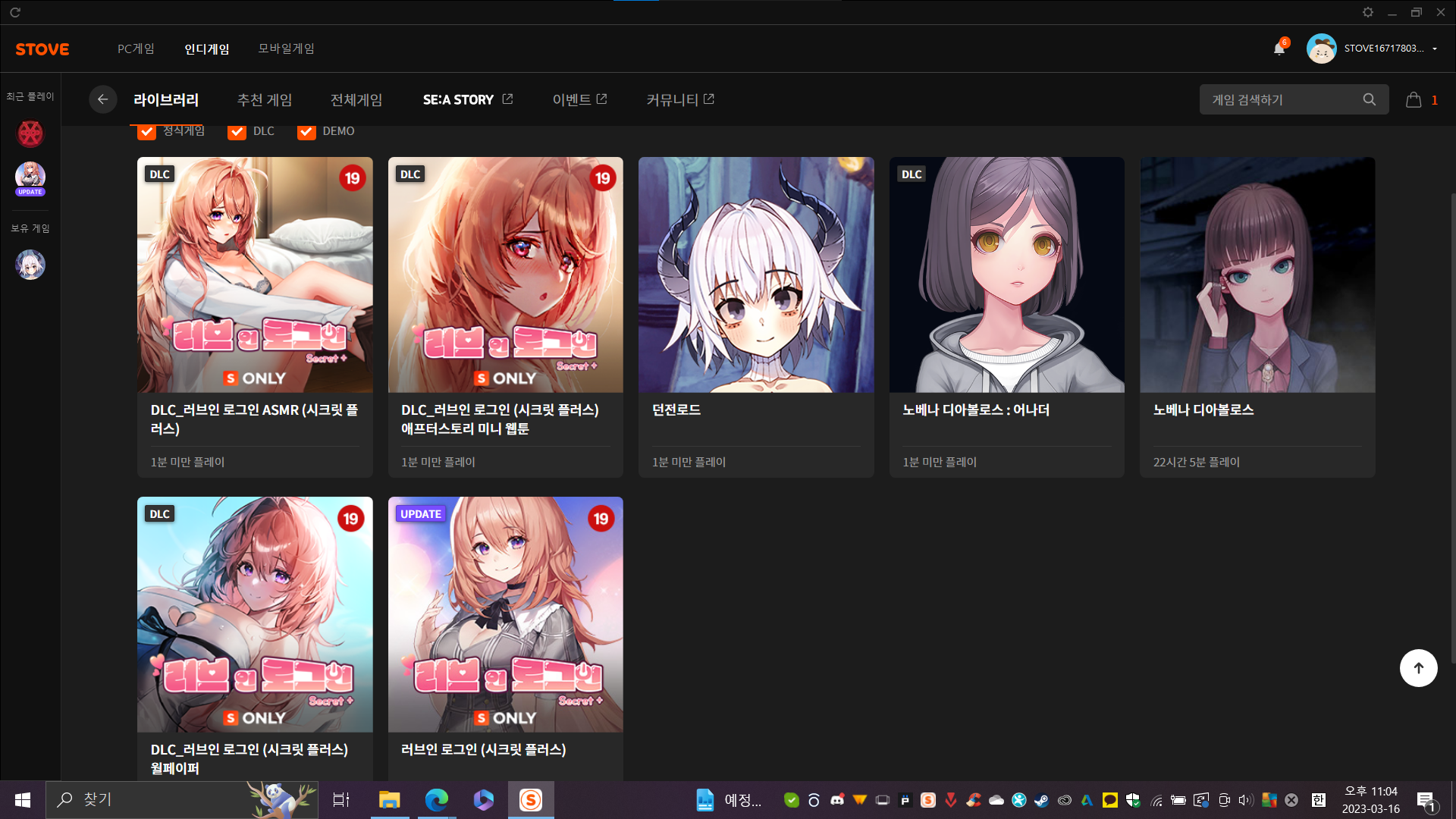1456x819 pixels.
Task: Click the notification bell icon
Action: [1279, 49]
